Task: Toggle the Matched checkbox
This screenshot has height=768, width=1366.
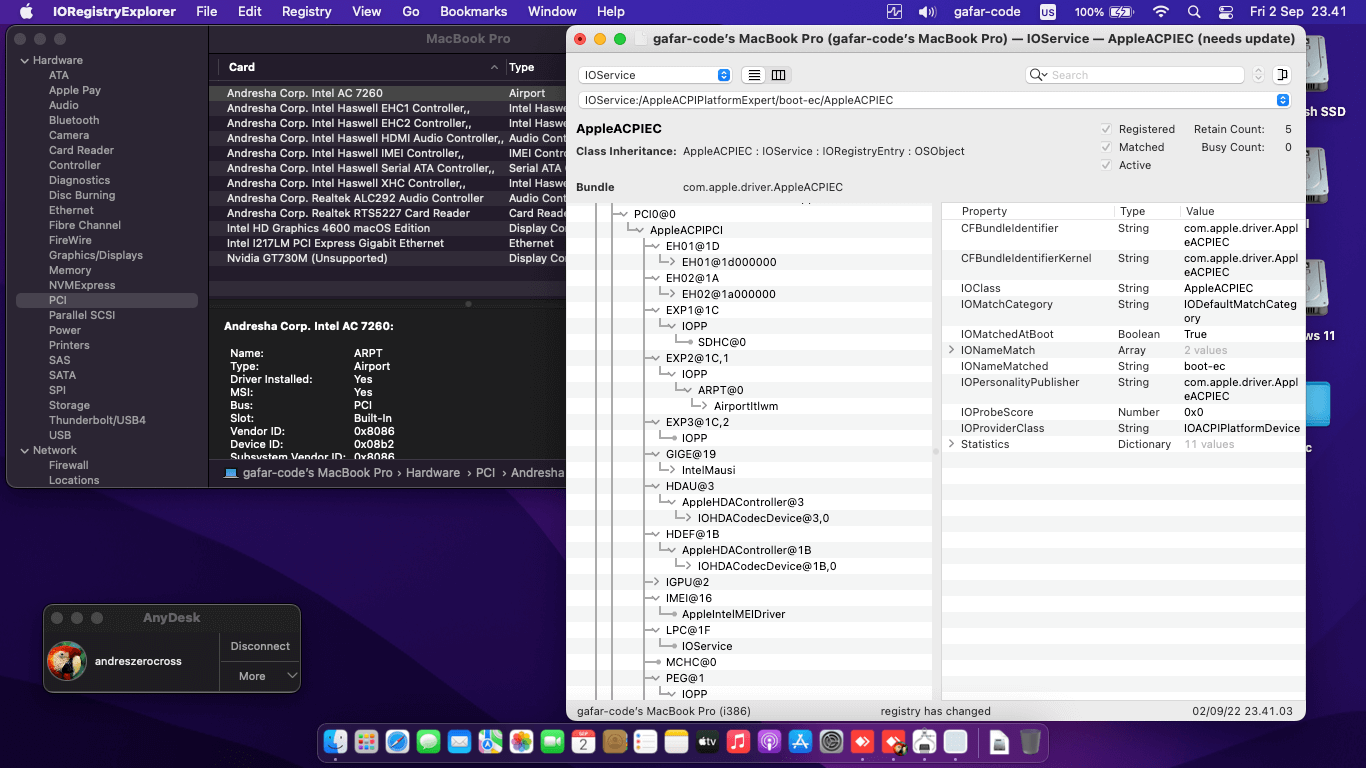Action: coord(1106,147)
